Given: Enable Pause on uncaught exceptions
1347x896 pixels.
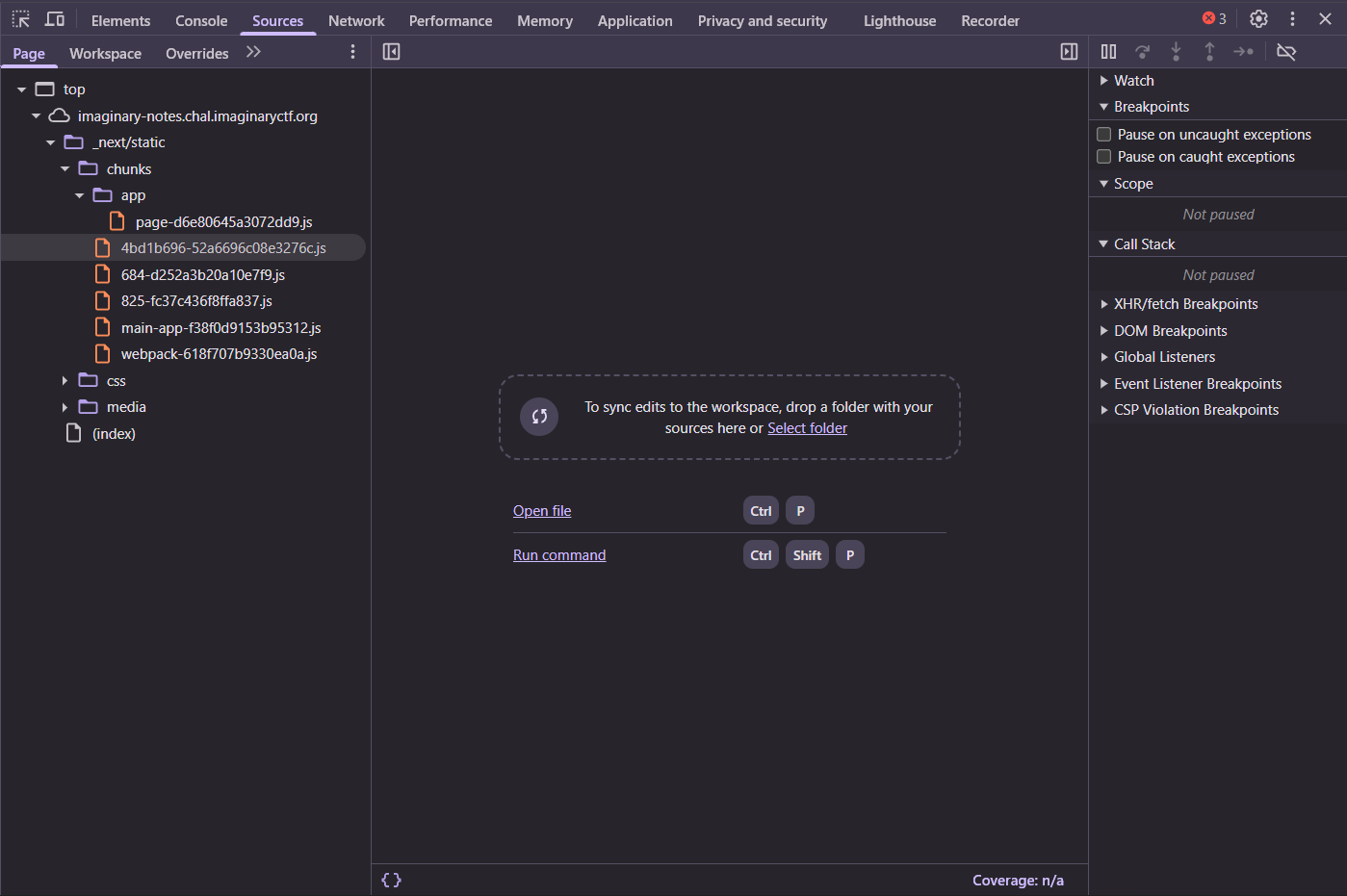Looking at the screenshot, I should (1104, 135).
